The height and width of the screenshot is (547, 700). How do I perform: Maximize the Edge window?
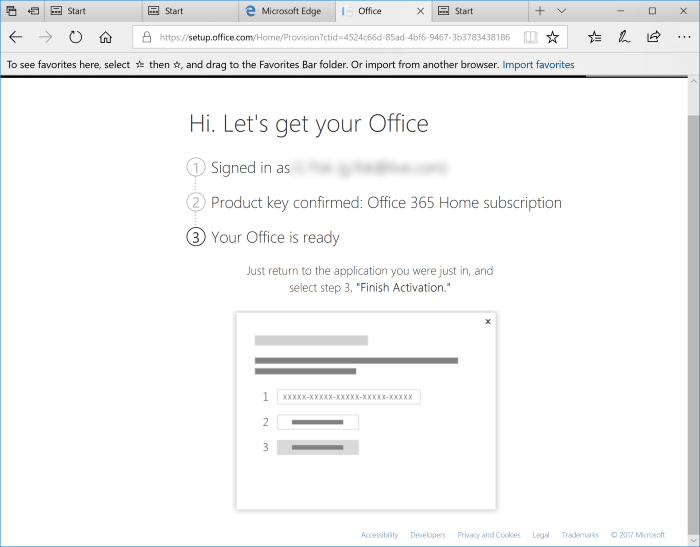(652, 11)
